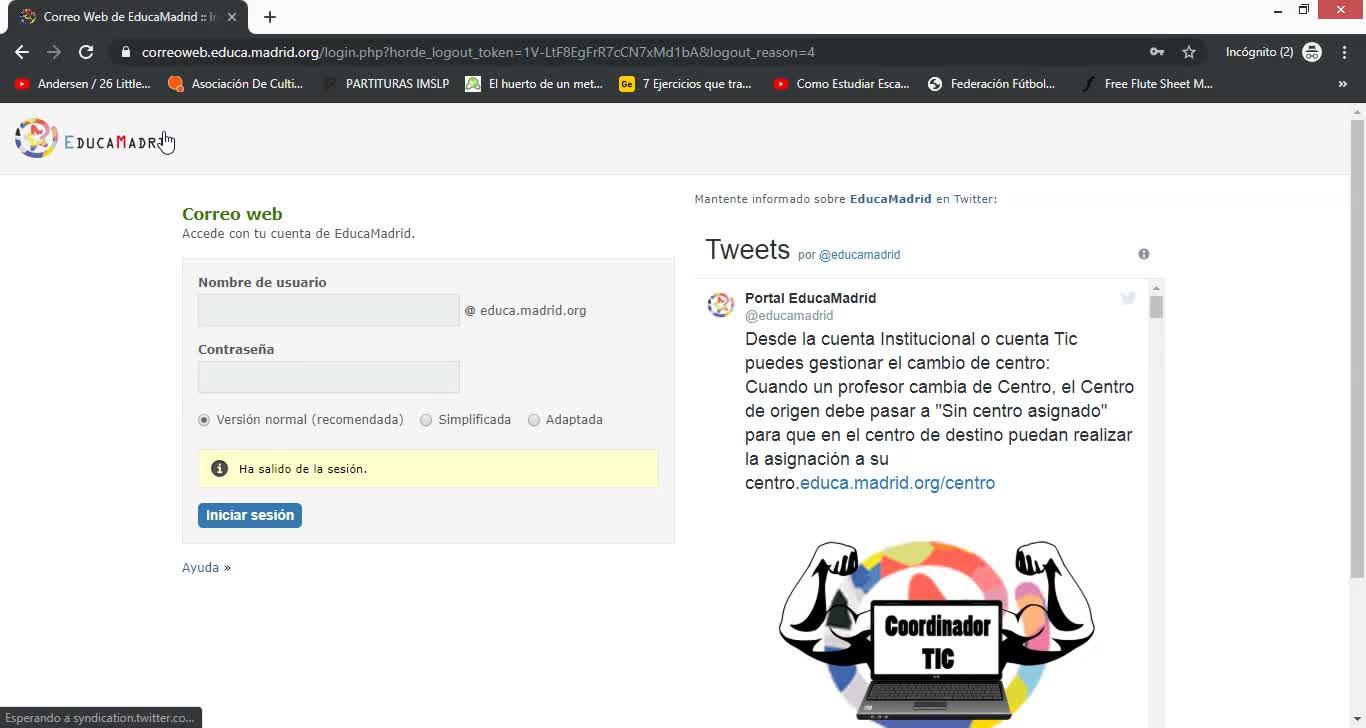Image resolution: width=1366 pixels, height=728 pixels.
Task: Click the Nombre de usuario field
Action: pyautogui.click(x=329, y=310)
